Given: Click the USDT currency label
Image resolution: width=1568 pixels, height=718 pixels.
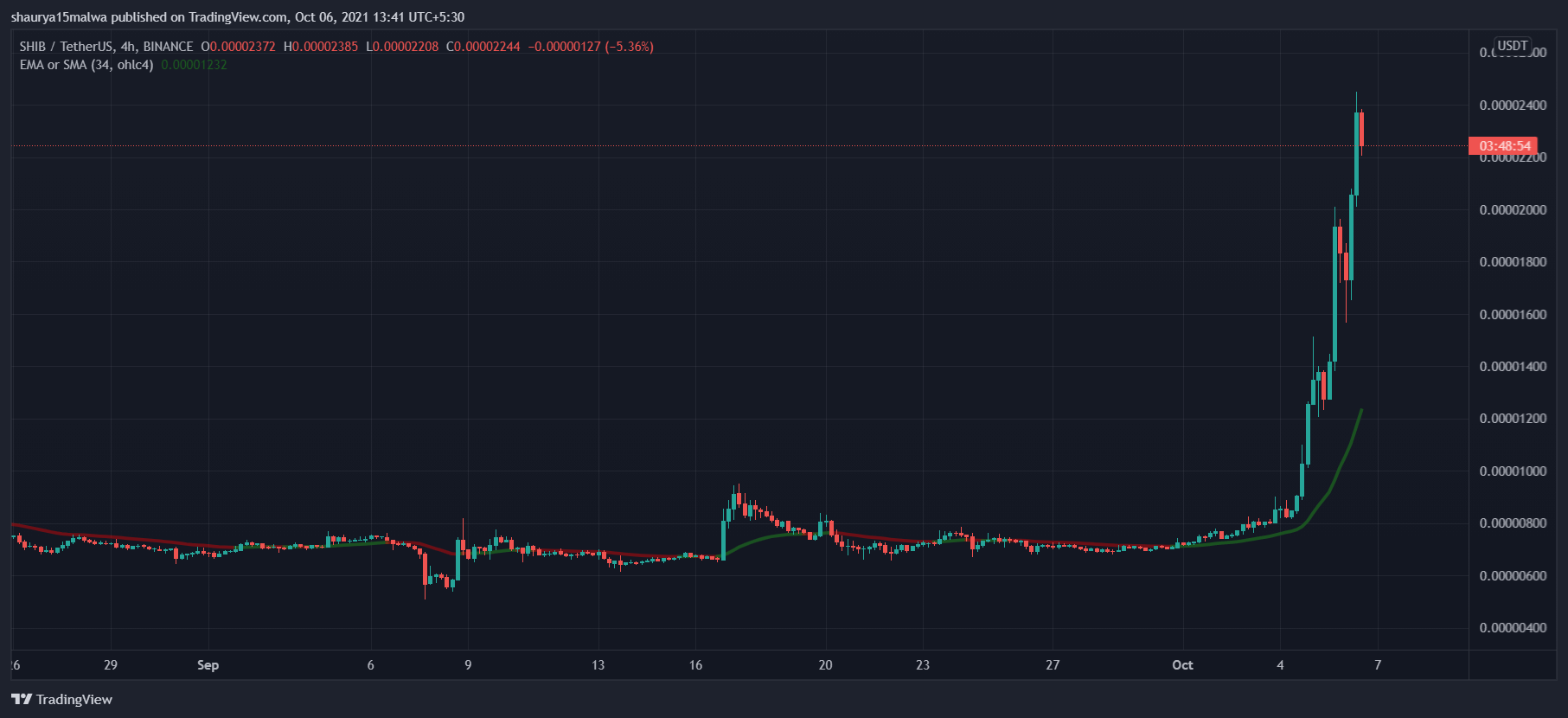Looking at the screenshot, I should 1513,46.
